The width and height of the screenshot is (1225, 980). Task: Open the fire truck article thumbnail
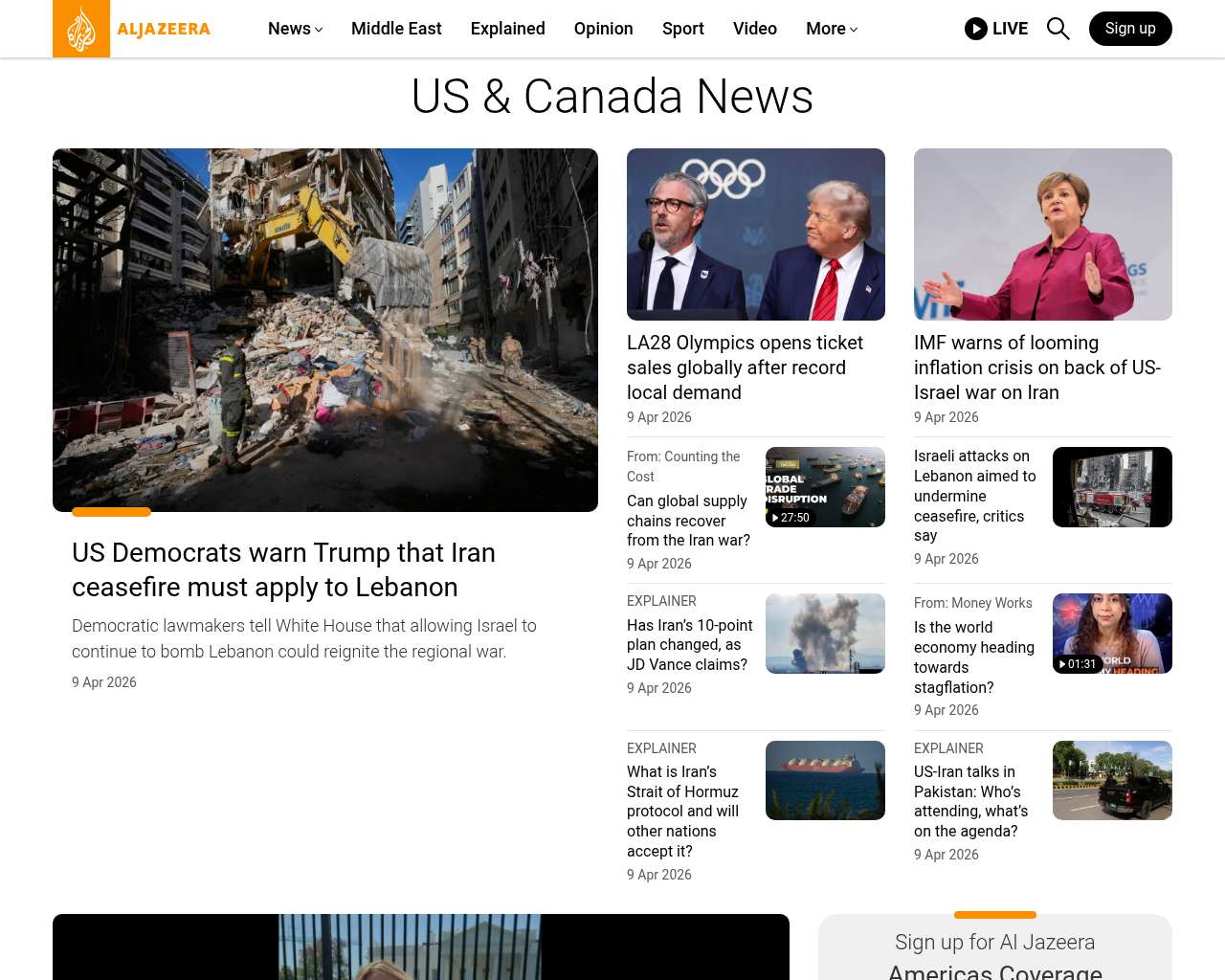1112,487
